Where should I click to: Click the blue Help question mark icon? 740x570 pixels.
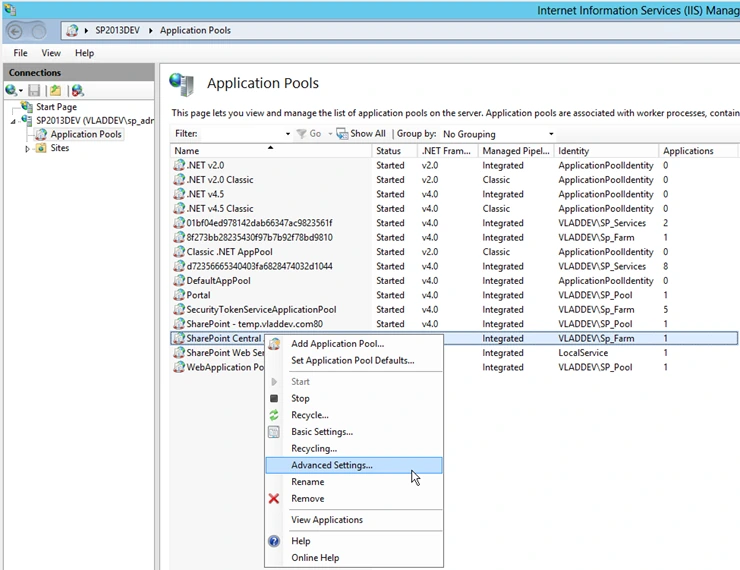pyautogui.click(x=274, y=541)
